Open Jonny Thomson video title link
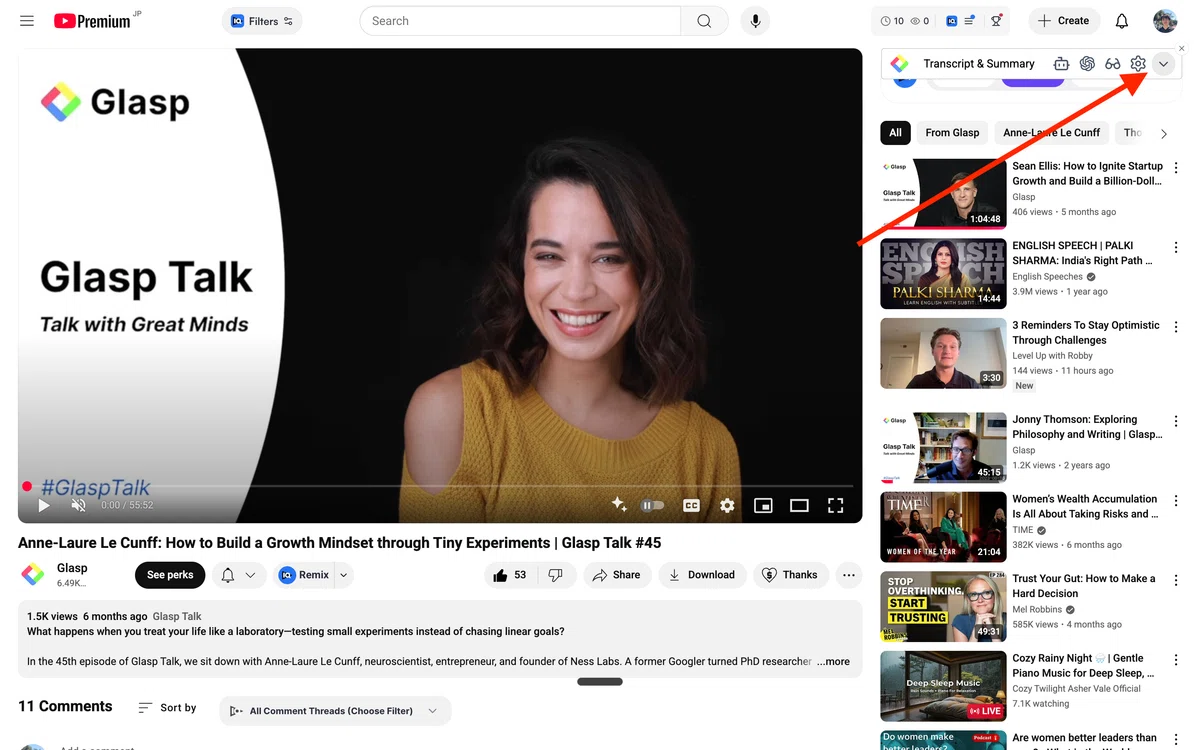This screenshot has width=1200, height=750. (1086, 427)
